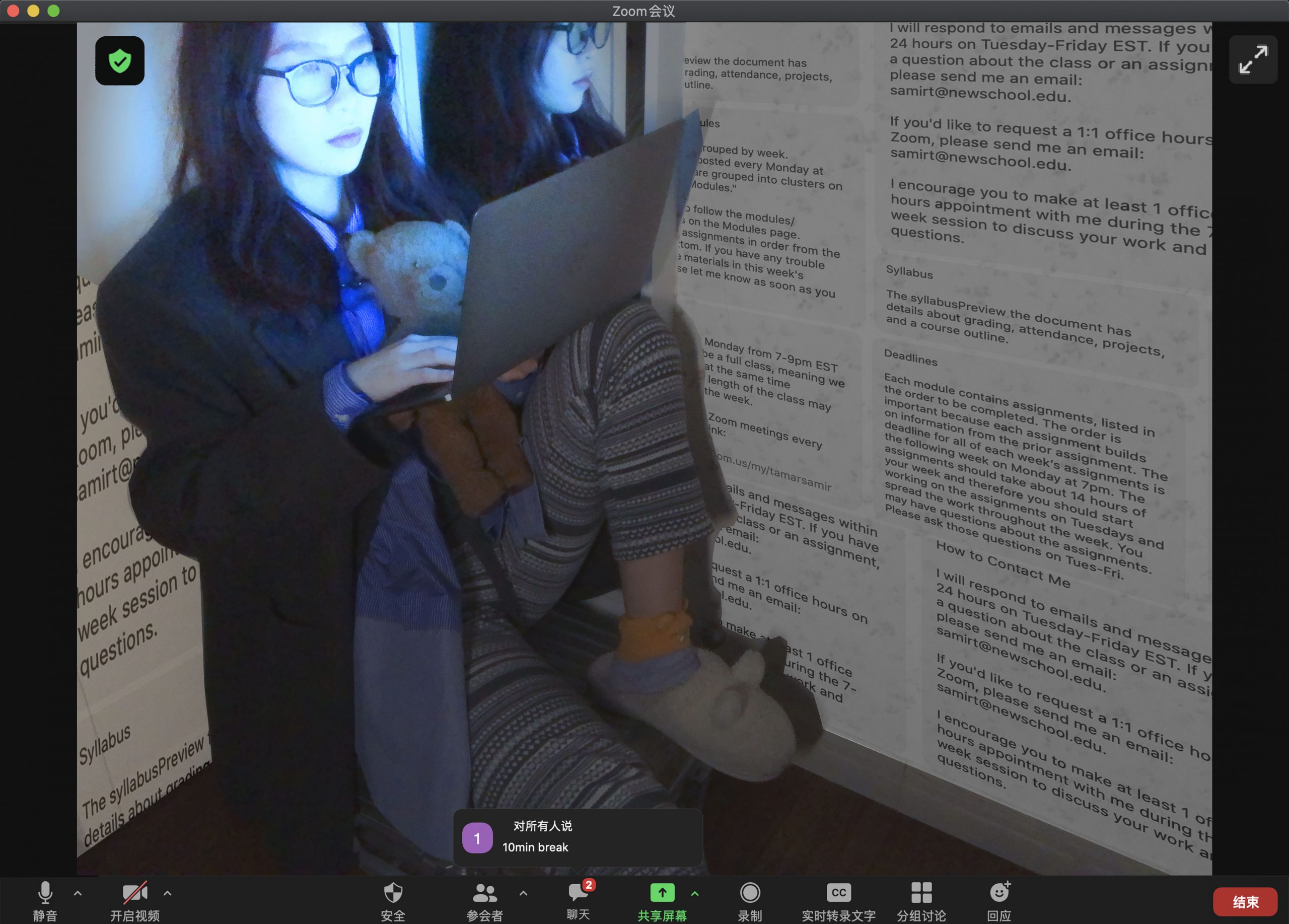
Task: Expand video options arrow next to camera
Action: coord(167,894)
